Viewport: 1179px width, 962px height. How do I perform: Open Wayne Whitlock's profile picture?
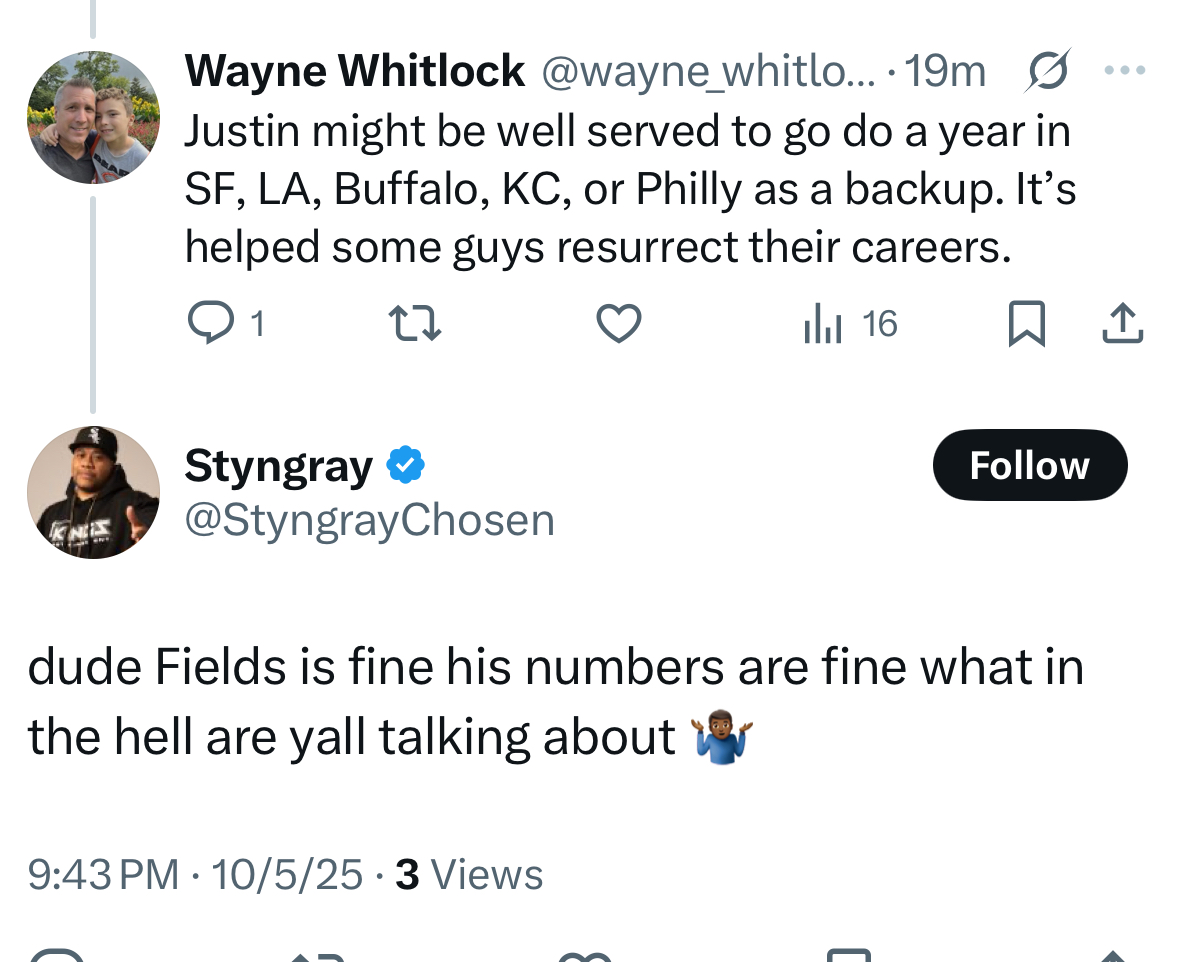tap(93, 117)
